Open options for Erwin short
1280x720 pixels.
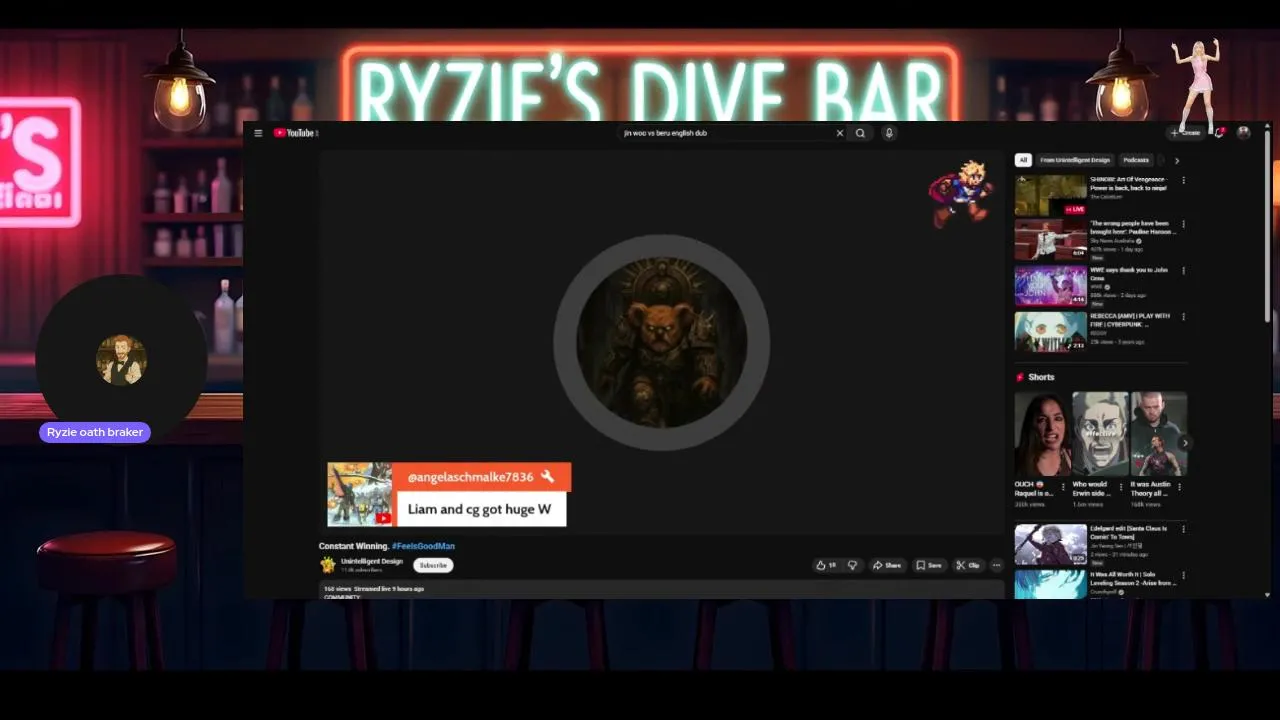[x=1121, y=487]
